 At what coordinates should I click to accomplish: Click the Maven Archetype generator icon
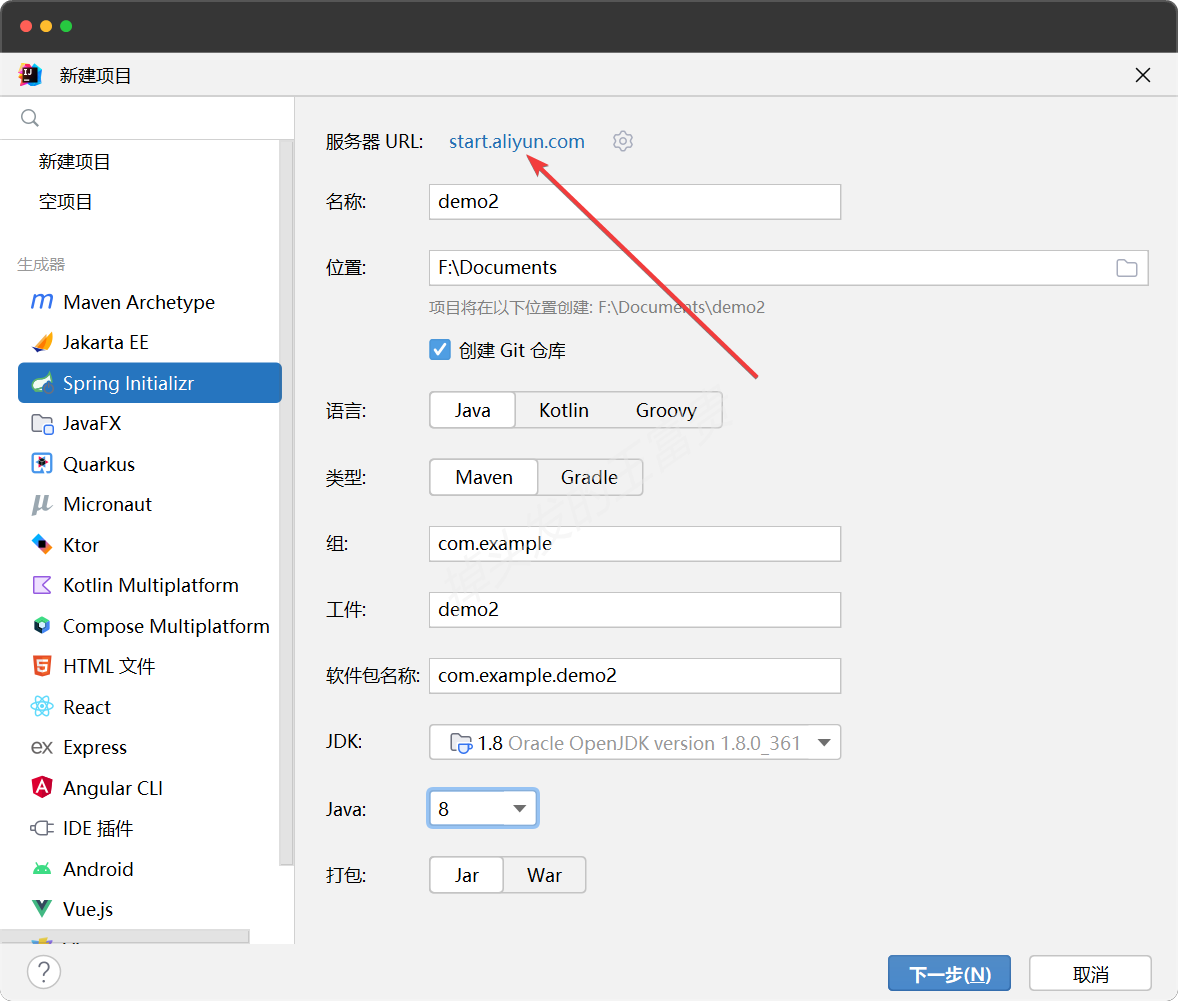tap(42, 302)
